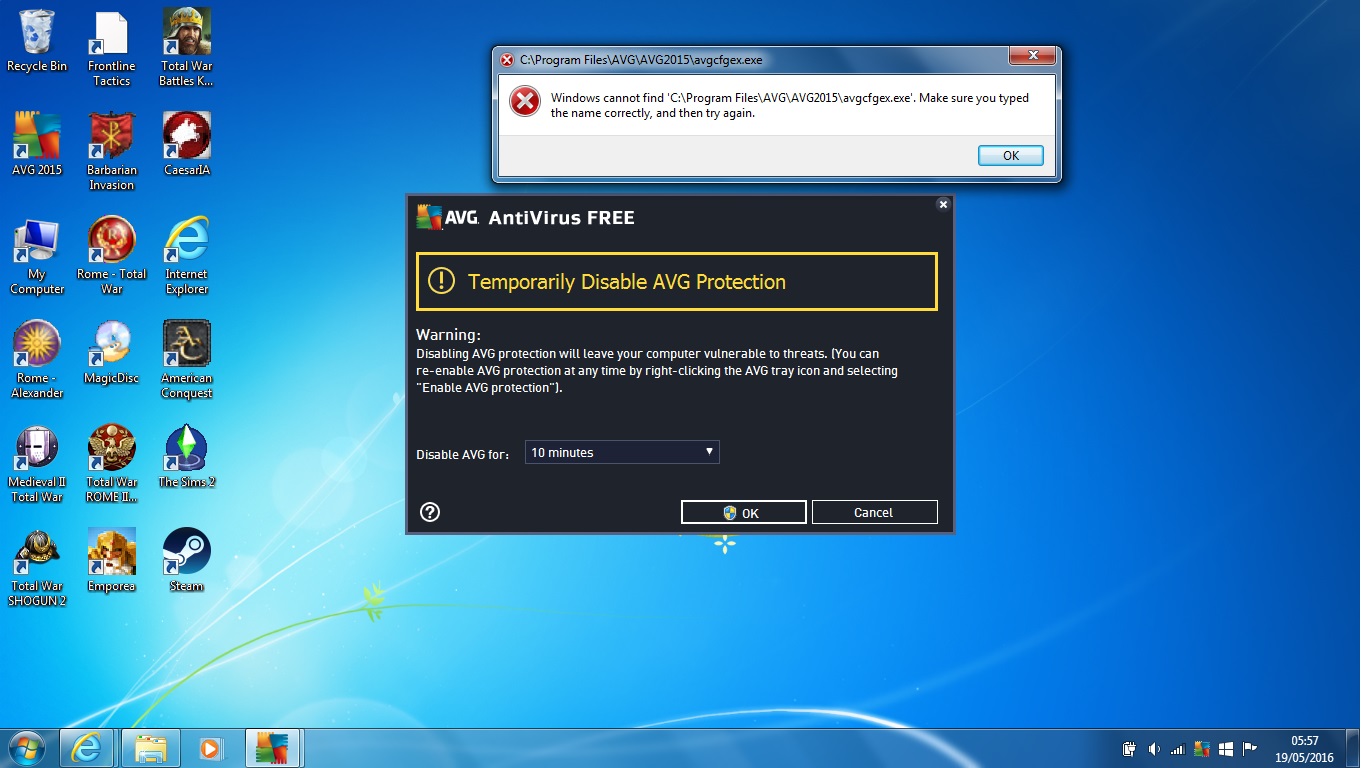Open the taskbar clock showing 05:57
1362x768 pixels.
(1304, 748)
